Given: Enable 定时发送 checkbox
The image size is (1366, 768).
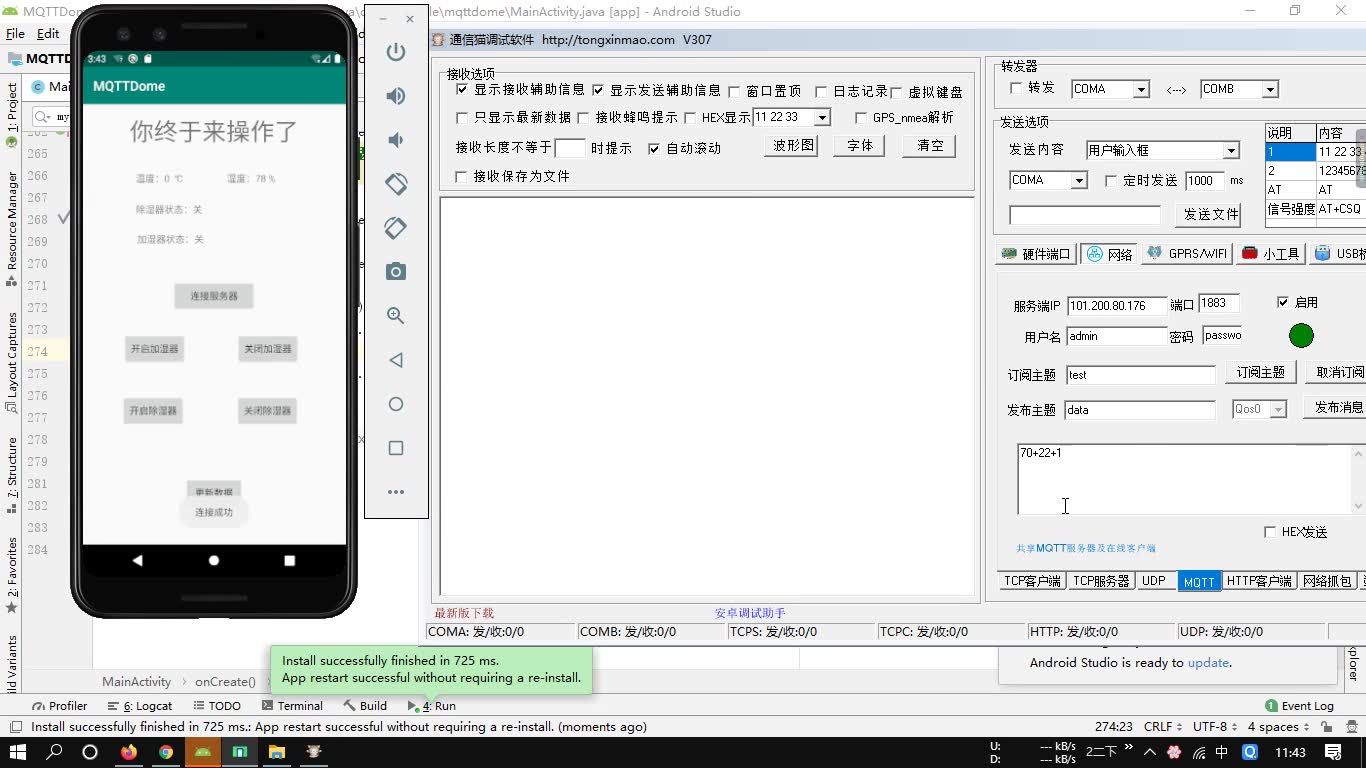Looking at the screenshot, I should point(1111,181).
